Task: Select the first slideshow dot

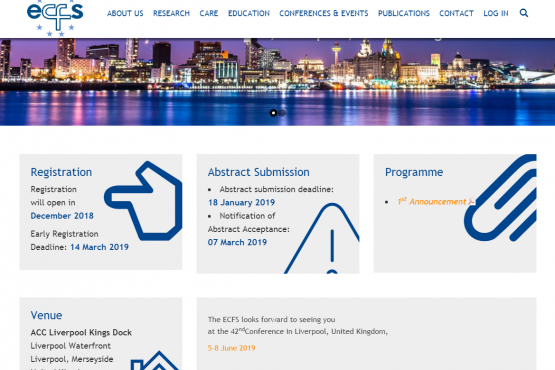Action: point(273,113)
